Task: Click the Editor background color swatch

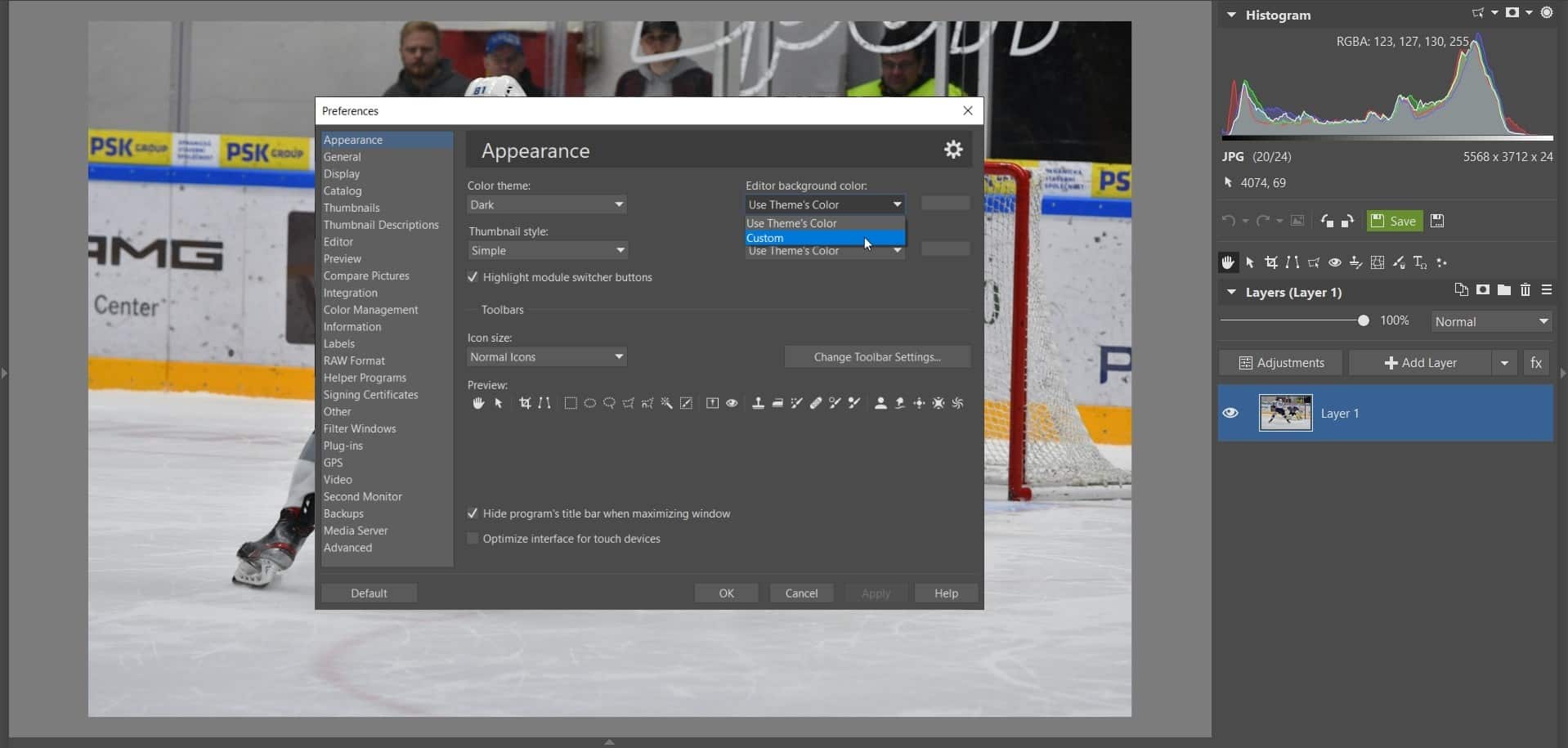Action: (945, 204)
